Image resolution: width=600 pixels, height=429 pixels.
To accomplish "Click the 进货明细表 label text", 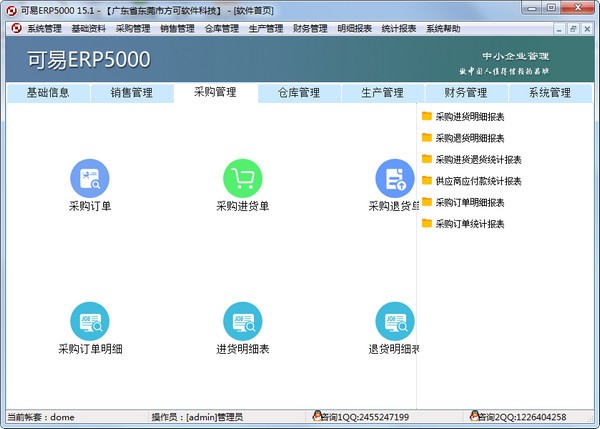I will click(243, 349).
